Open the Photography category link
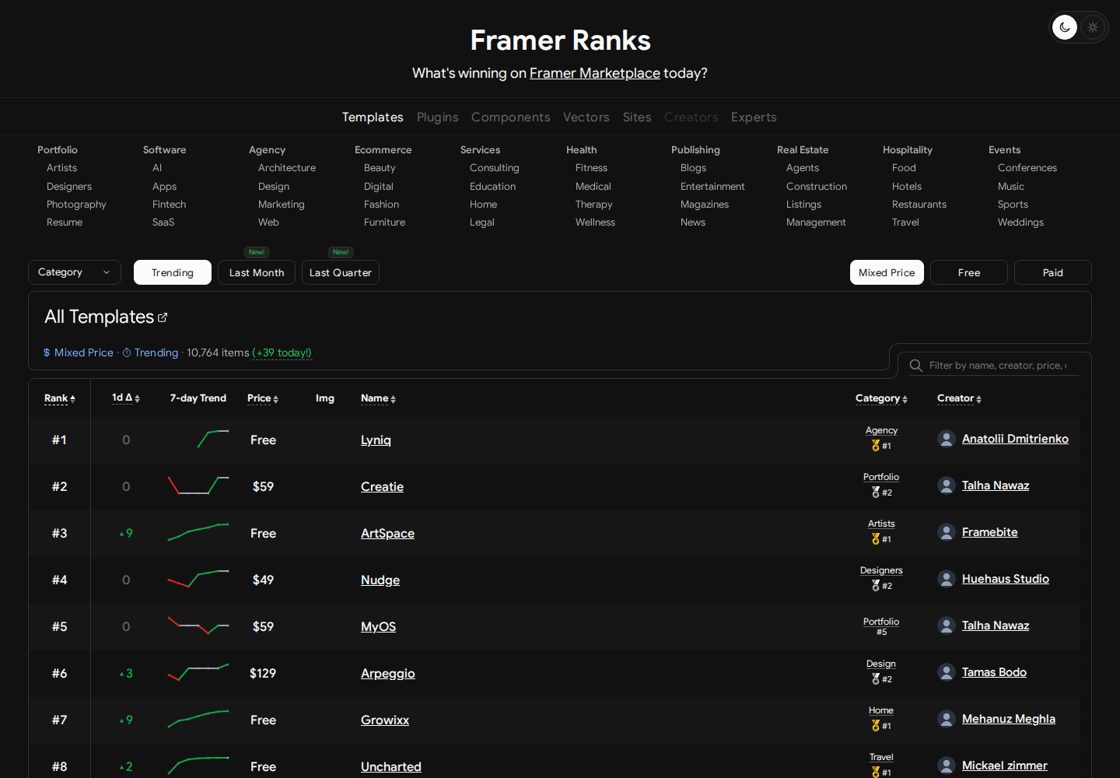Screen dimensions: 1120x778 pyautogui.click(x=76, y=204)
